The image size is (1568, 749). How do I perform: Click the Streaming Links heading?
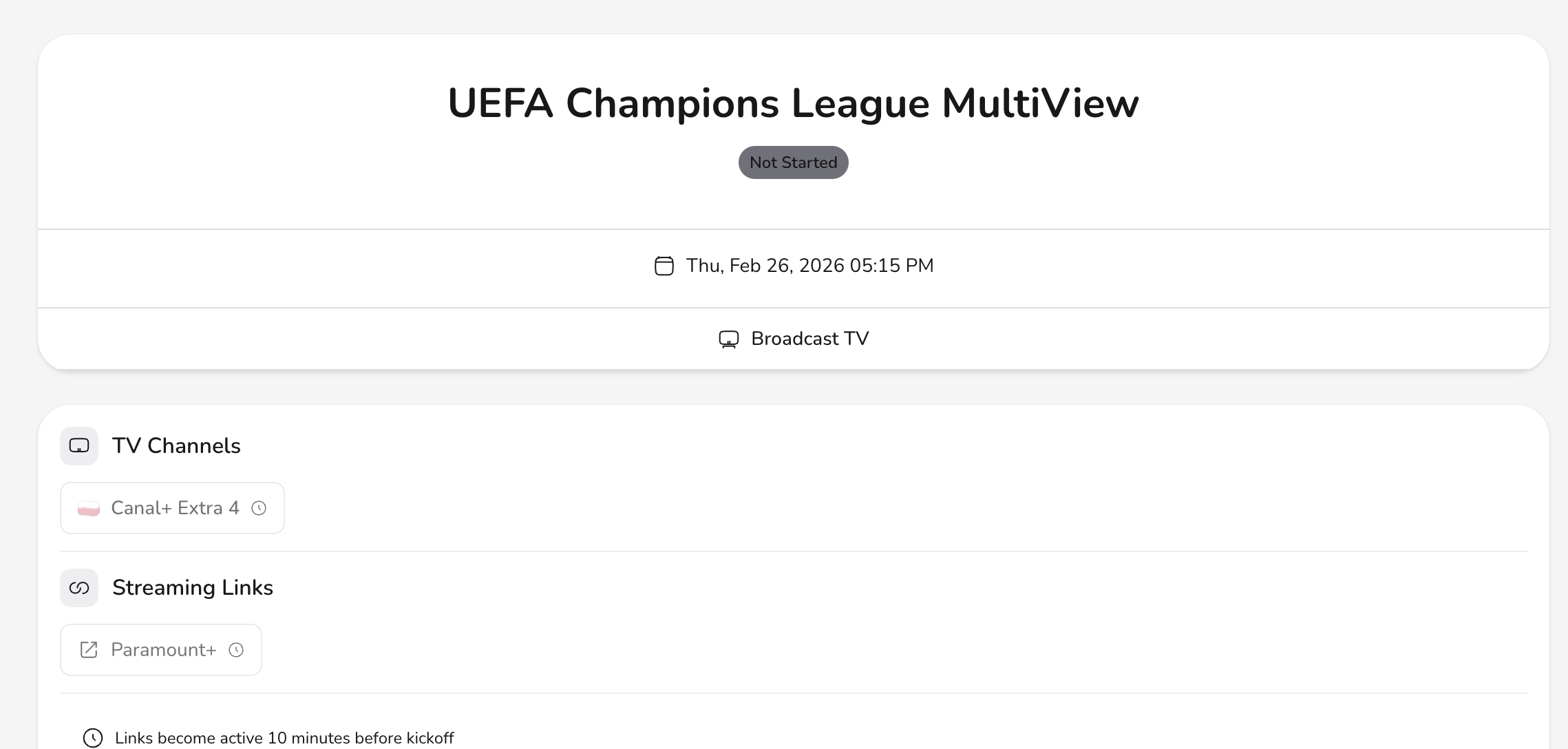[193, 588]
